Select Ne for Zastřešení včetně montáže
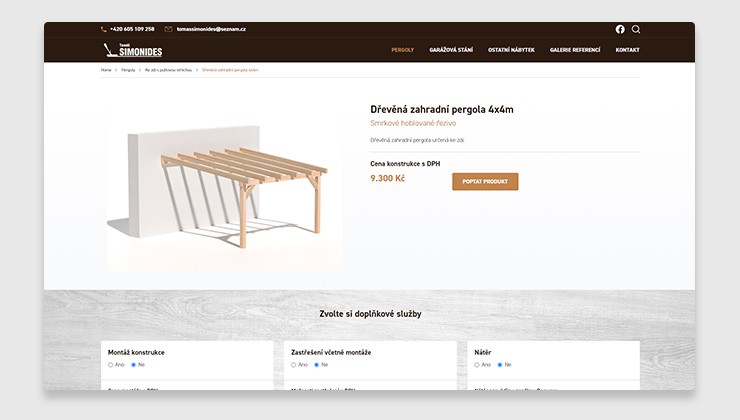The width and height of the screenshot is (740, 420). click(317, 365)
